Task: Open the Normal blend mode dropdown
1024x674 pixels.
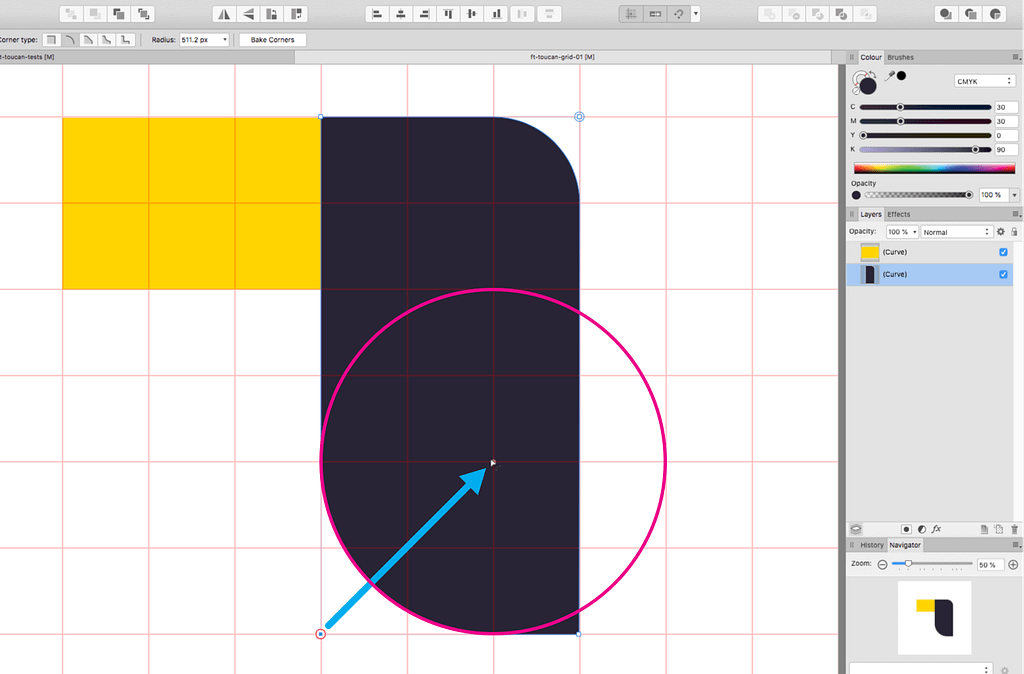Action: click(956, 231)
